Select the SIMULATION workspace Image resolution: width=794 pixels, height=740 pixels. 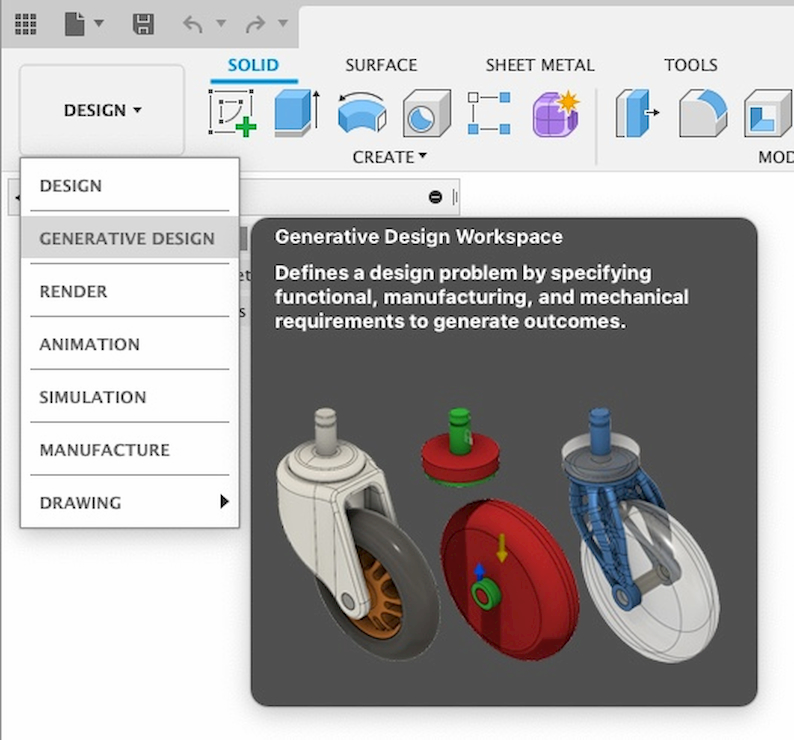[93, 397]
